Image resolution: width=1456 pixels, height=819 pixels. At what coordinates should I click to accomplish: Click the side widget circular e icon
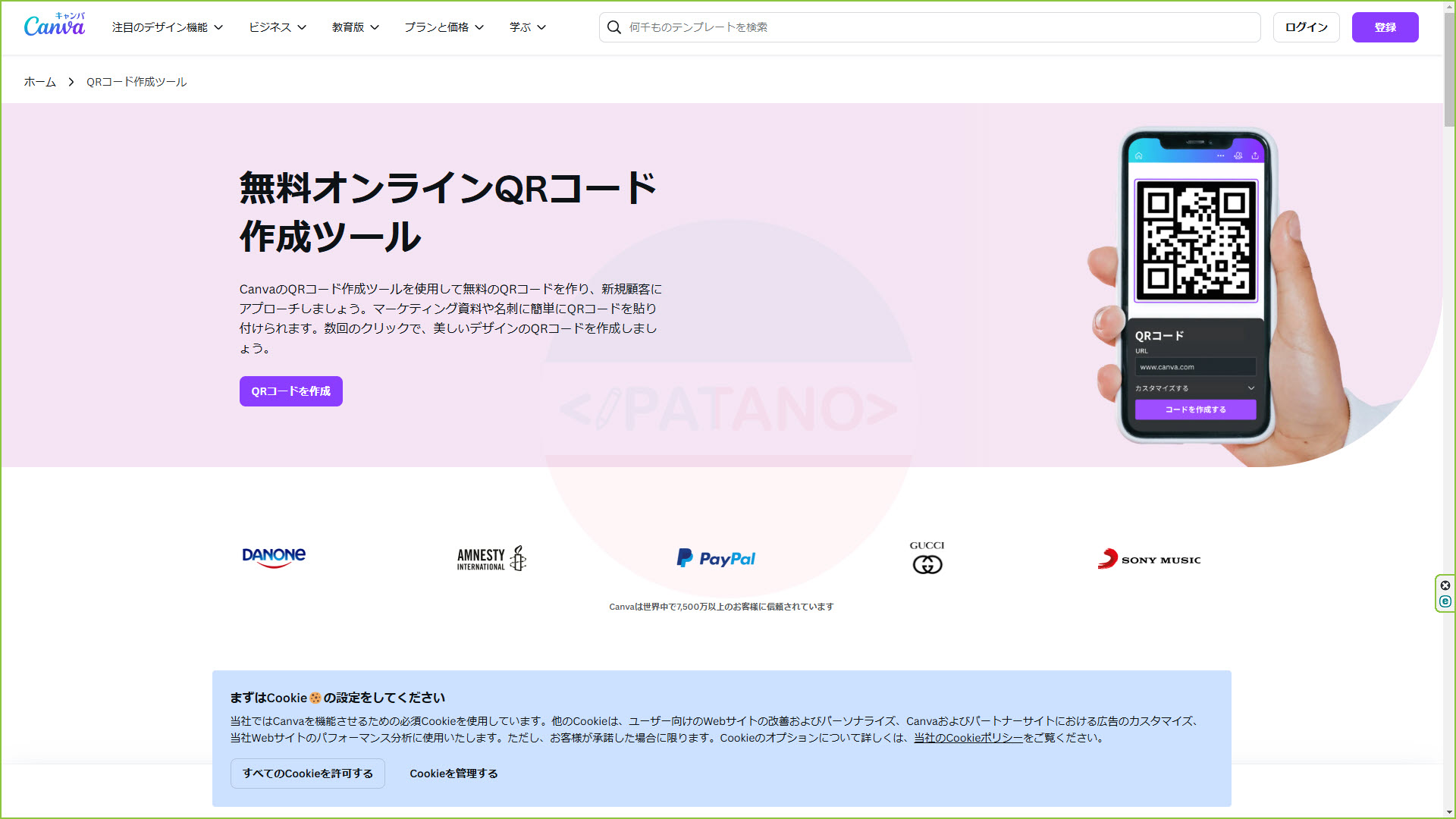pos(1445,601)
